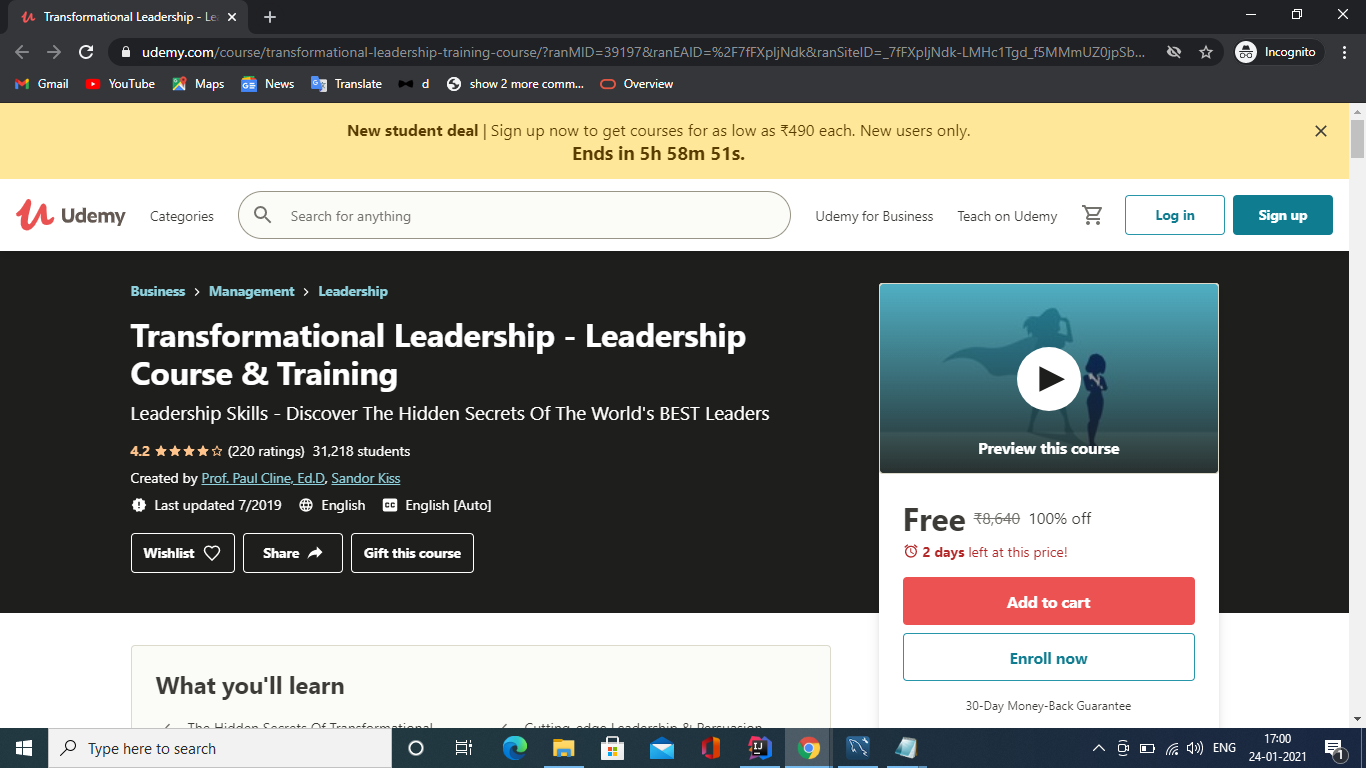Viewport: 1366px width, 768px height.
Task: Open a new browser tab
Action: (270, 17)
